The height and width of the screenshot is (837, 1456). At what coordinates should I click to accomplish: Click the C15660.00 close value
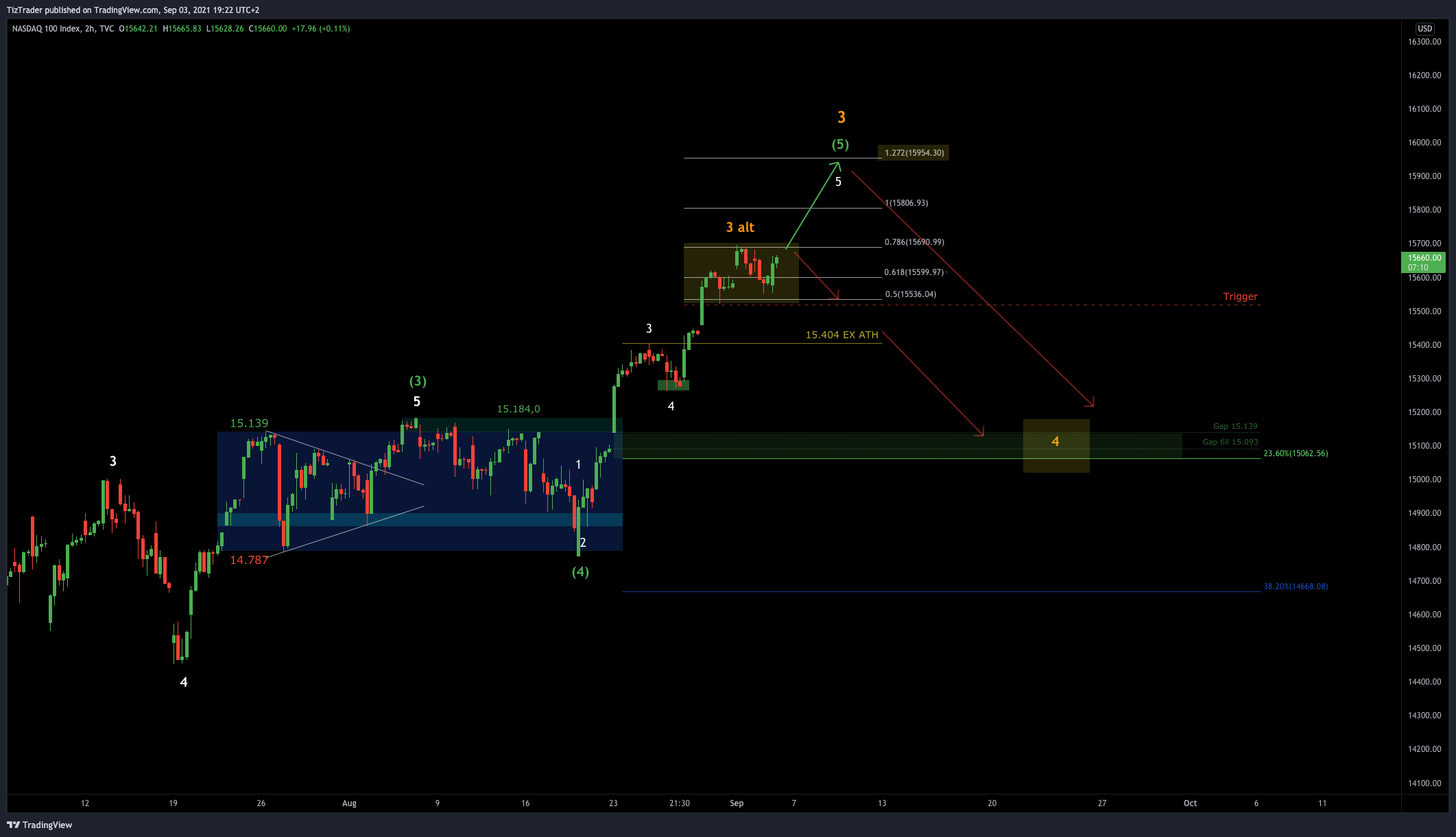tap(267, 29)
